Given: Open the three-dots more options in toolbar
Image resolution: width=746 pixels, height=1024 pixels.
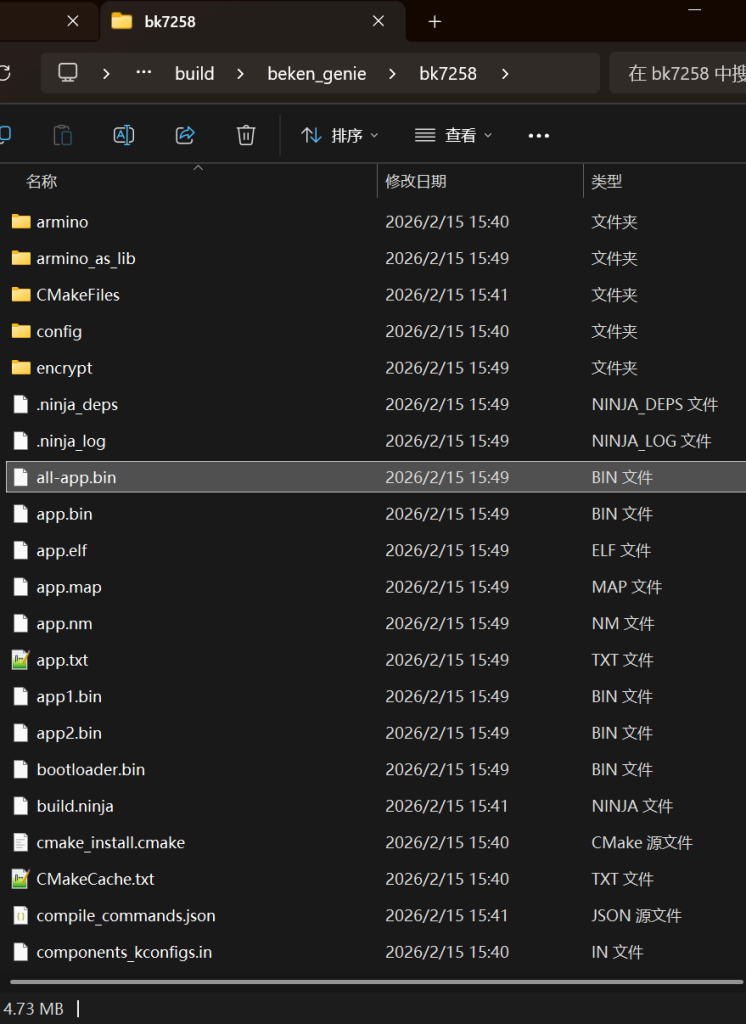Looking at the screenshot, I should 538,136.
